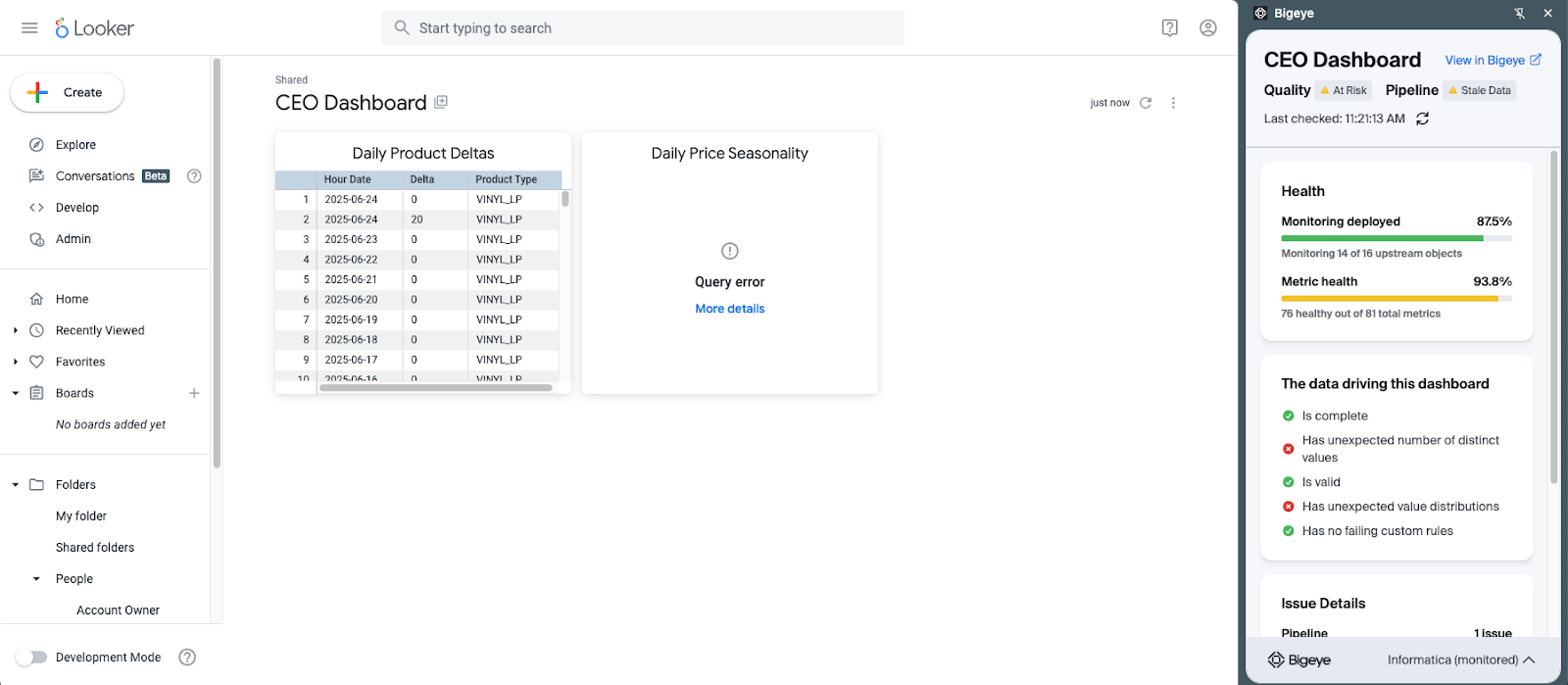Click 'Has unexpected value distributions' check
This screenshot has width=1568, height=685.
(x=1400, y=507)
